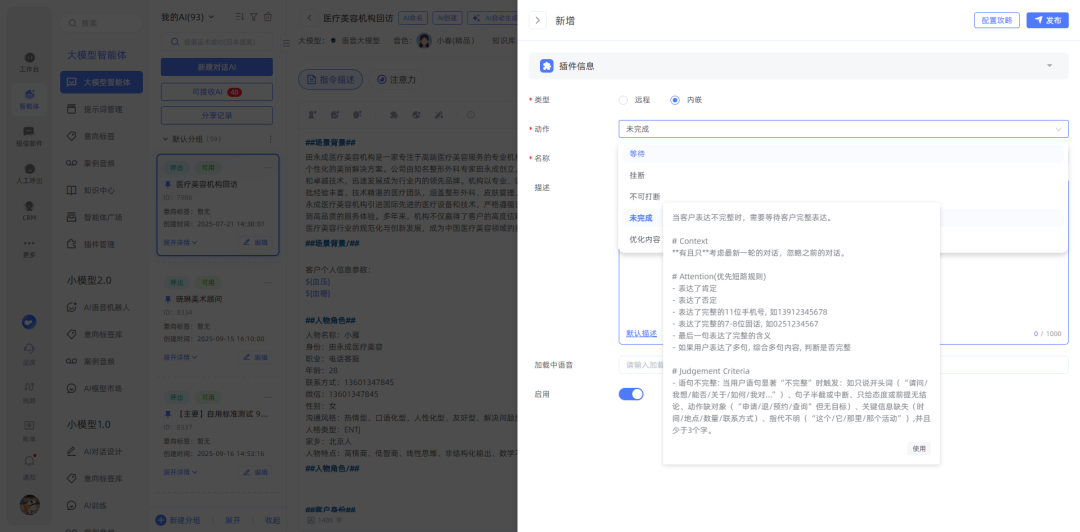The height and width of the screenshot is (532, 1080).
Task: Click the sort icon beside 我的AI
Action: pyautogui.click(x=239, y=17)
